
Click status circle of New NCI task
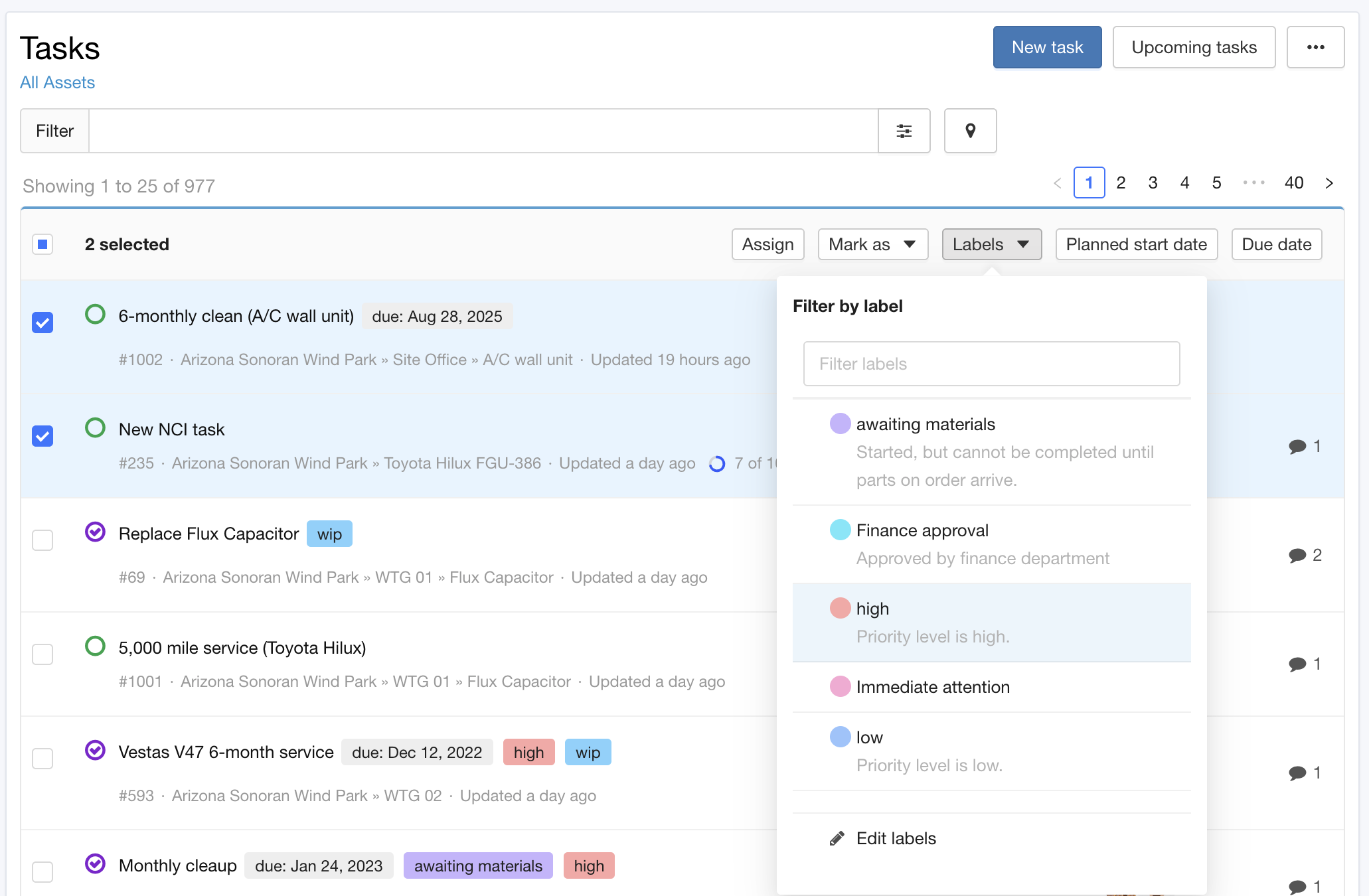pyautogui.click(x=96, y=427)
